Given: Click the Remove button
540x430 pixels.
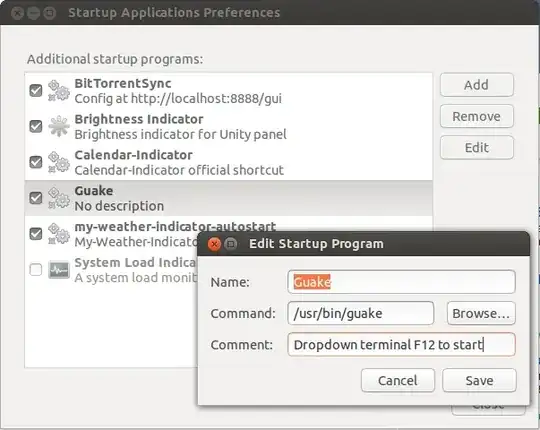Looking at the screenshot, I should click(477, 116).
